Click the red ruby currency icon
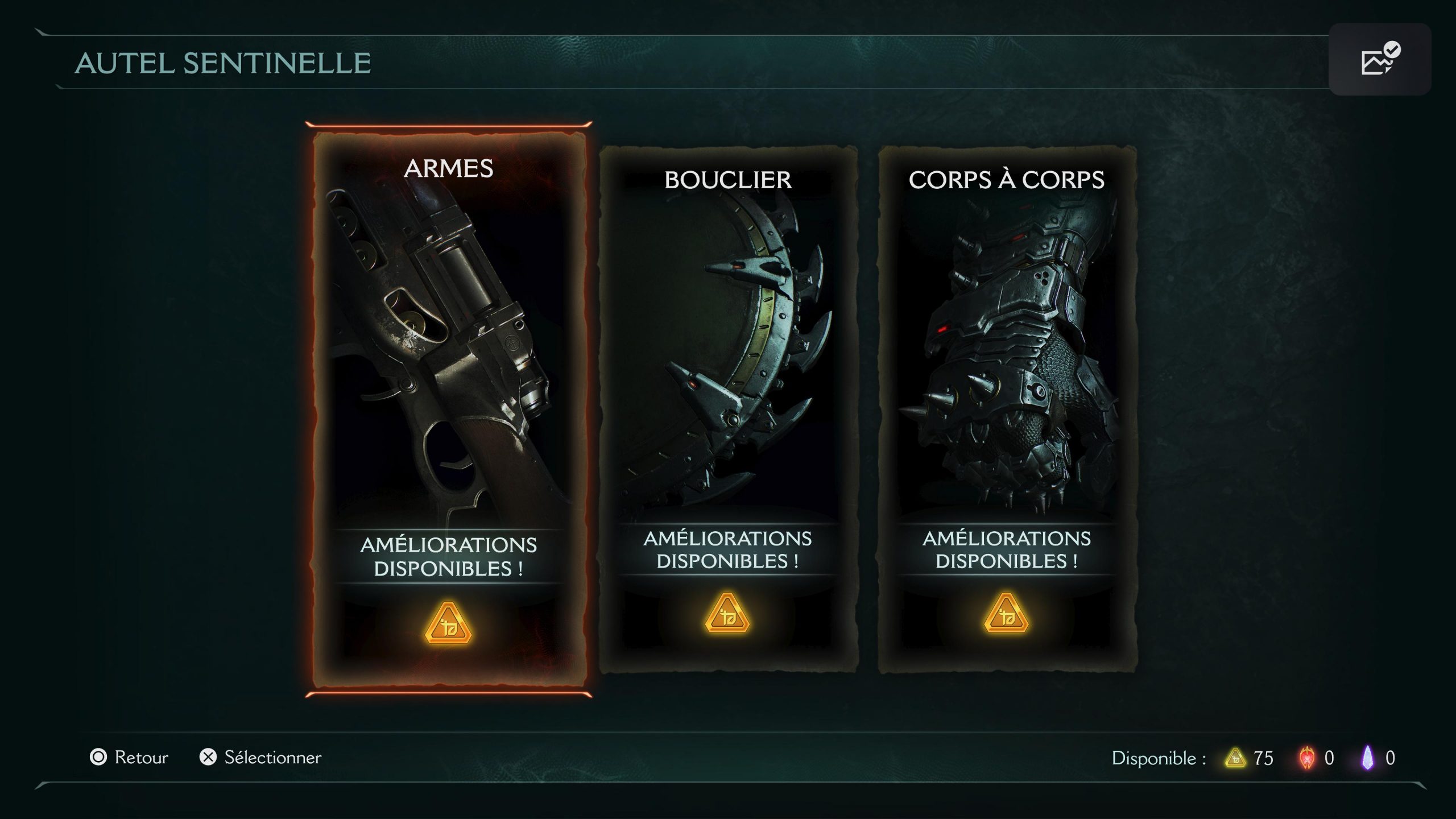Image resolution: width=1456 pixels, height=819 pixels. point(1307,758)
